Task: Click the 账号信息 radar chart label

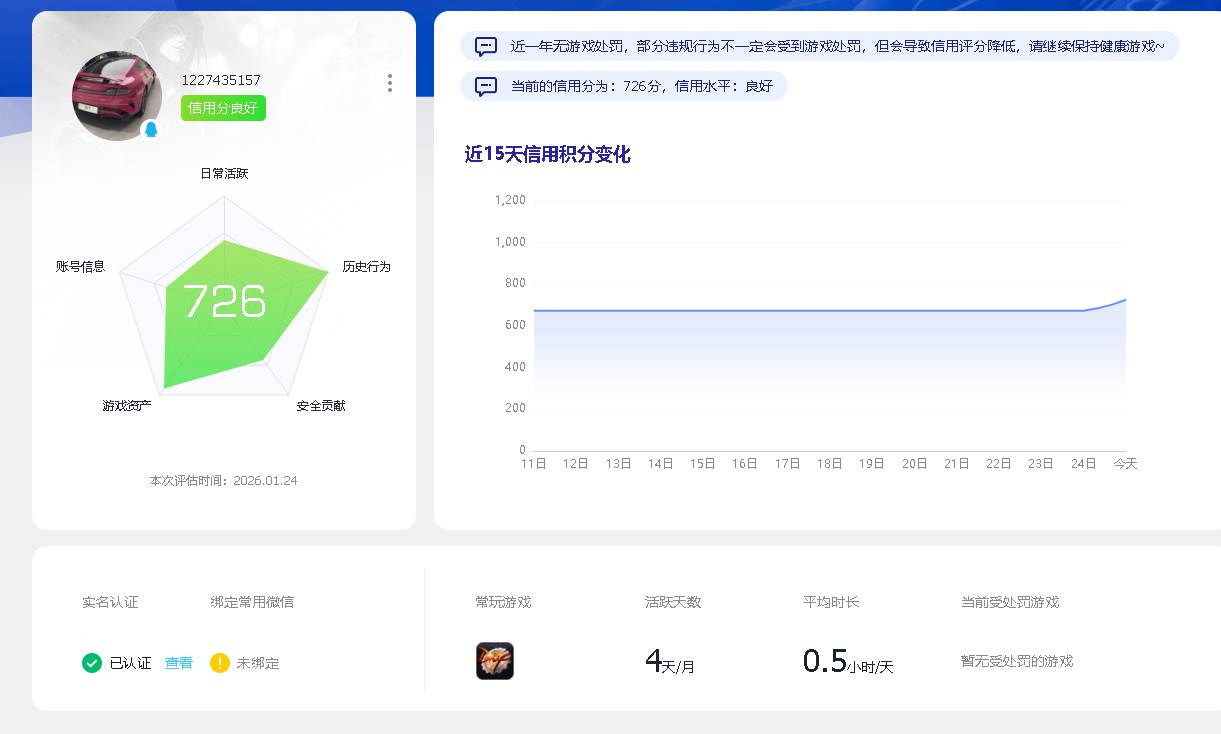Action: 82,267
